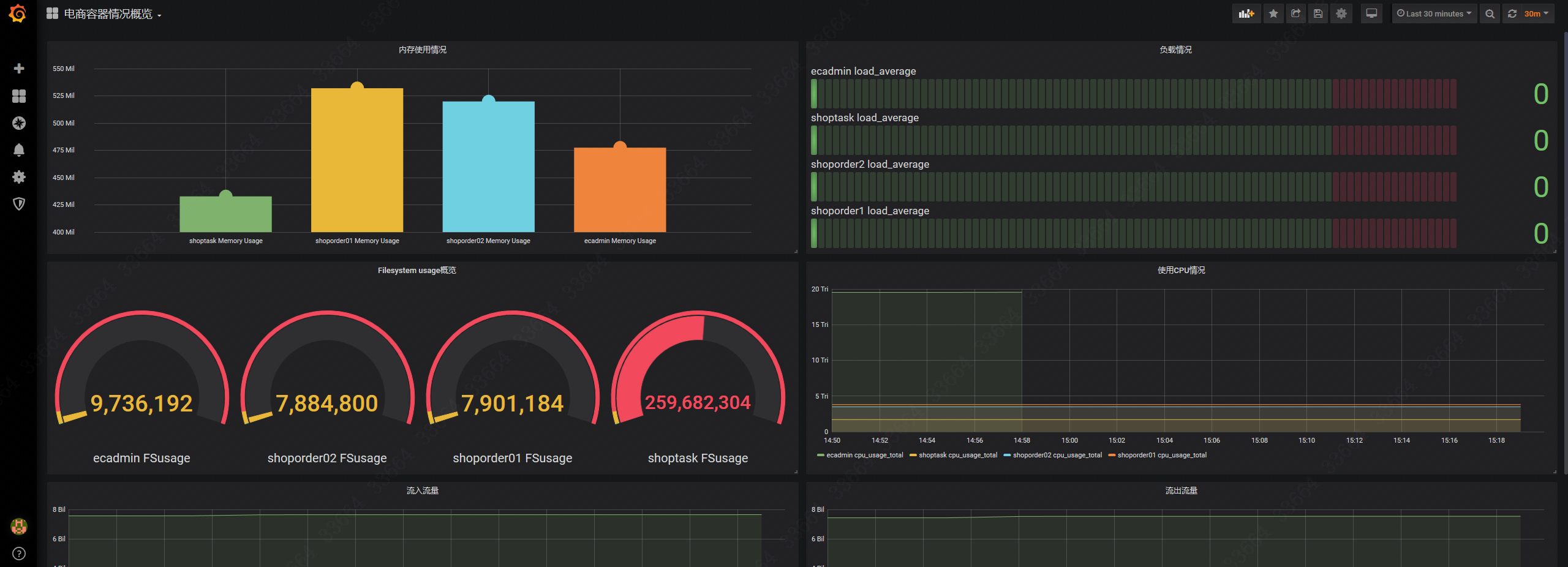Open the 使用CPU情况 panel title menu
The width and height of the screenshot is (1568, 567).
[1182, 270]
